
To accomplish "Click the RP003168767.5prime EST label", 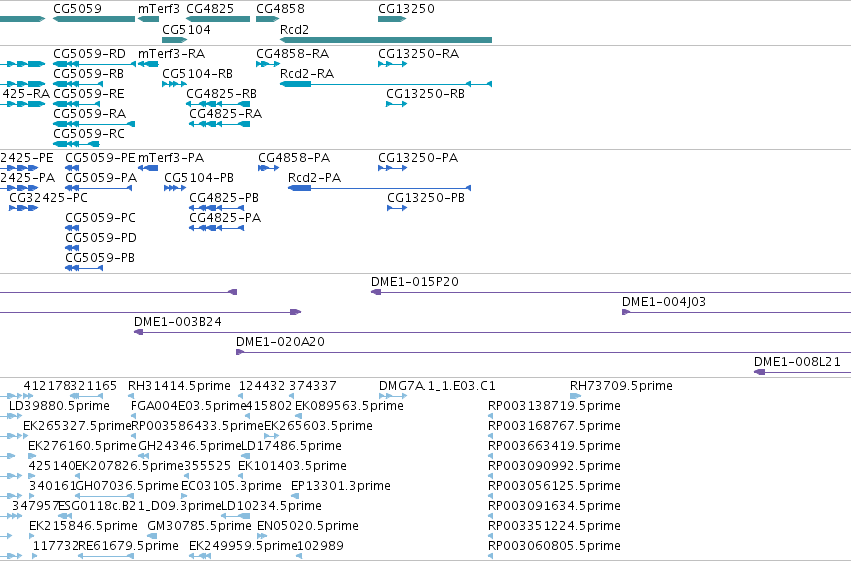I will click(554, 426).
